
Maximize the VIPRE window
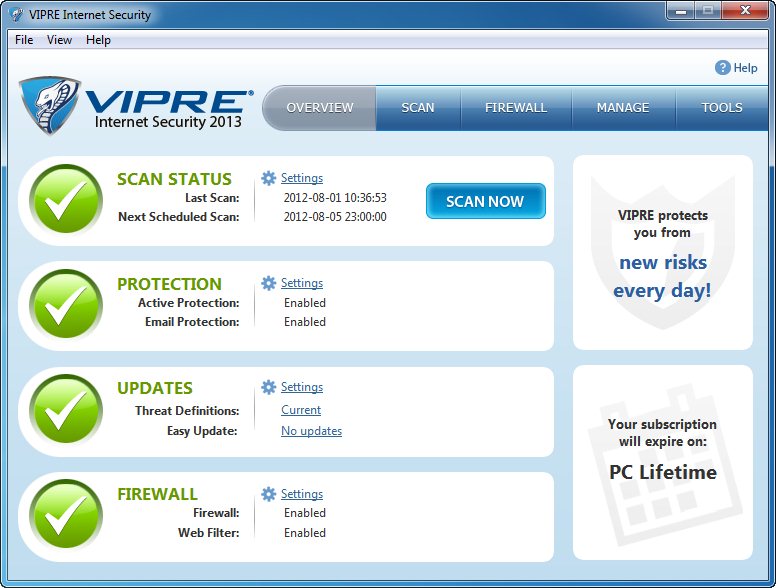[x=708, y=10]
